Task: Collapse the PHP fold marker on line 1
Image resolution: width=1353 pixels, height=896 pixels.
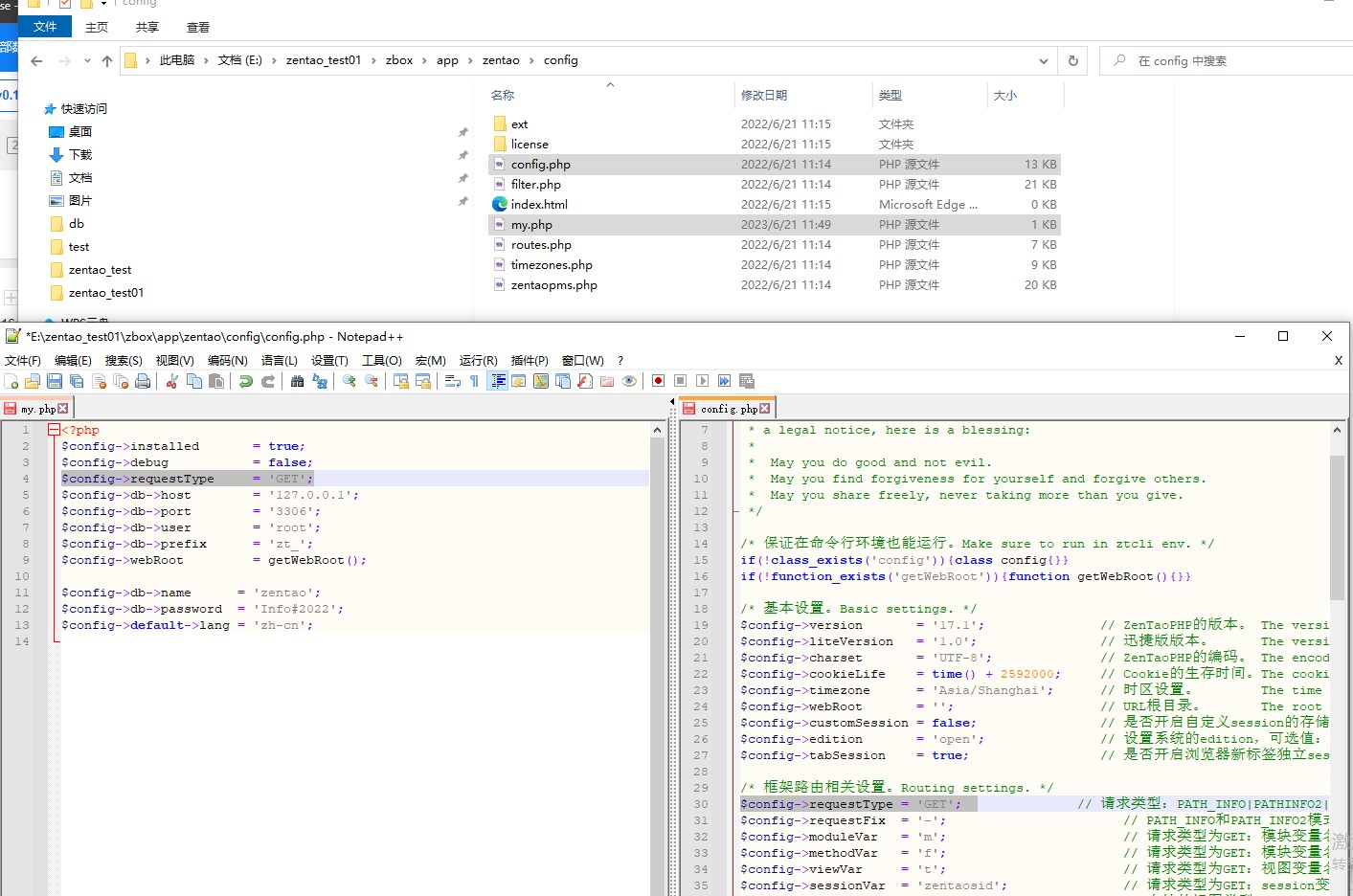Action: point(54,430)
